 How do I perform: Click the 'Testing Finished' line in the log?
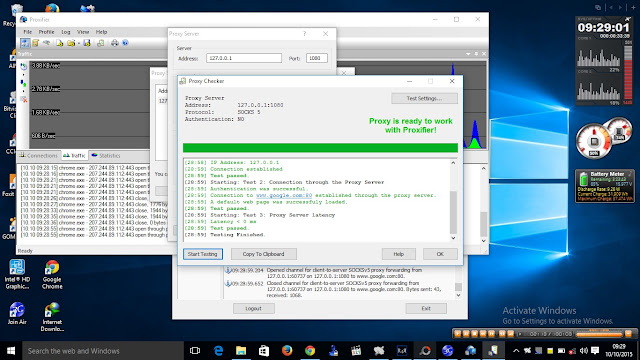(237, 235)
